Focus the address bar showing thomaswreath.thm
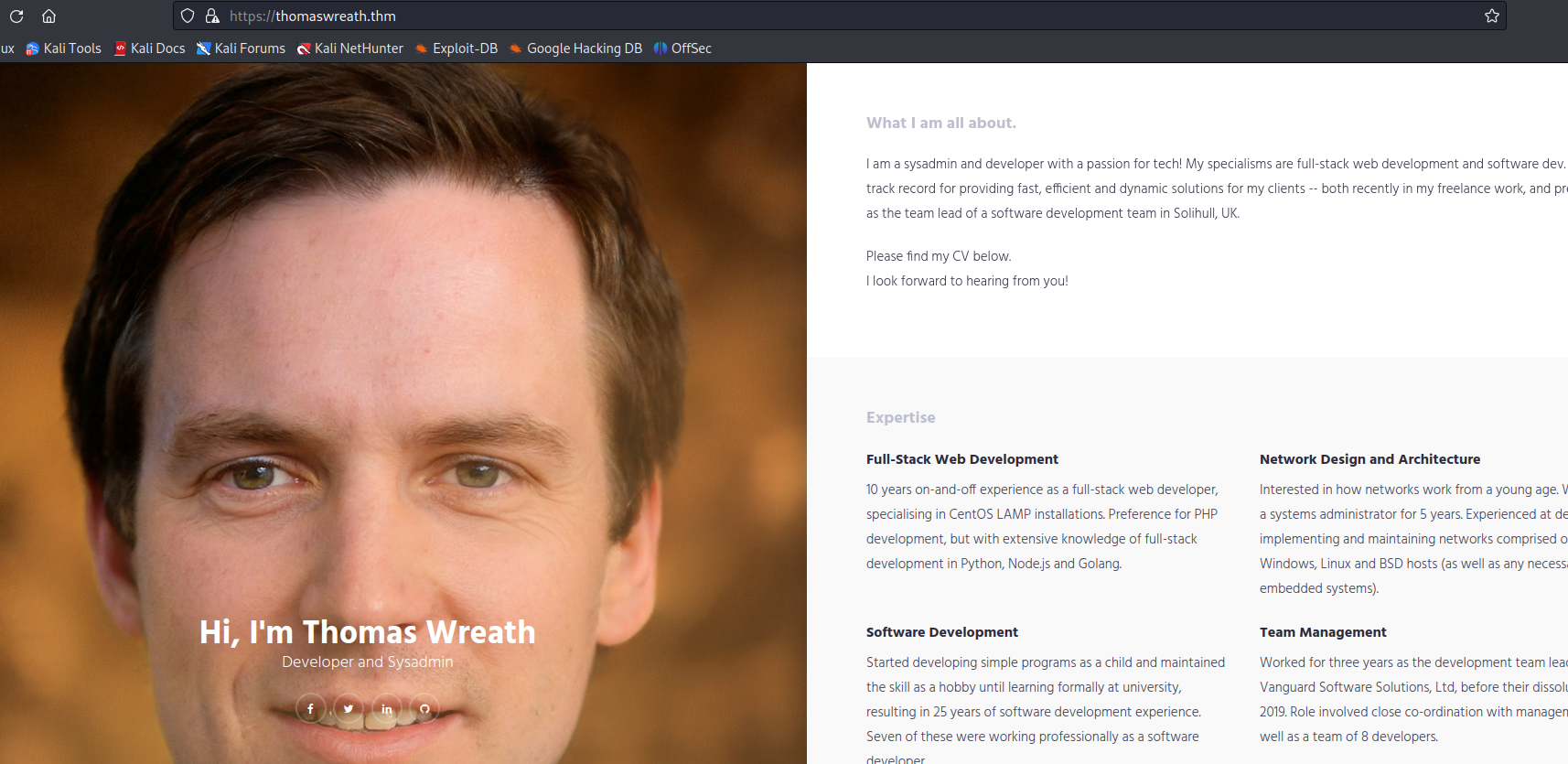Viewport: 1568px width, 764px height. [x=840, y=16]
